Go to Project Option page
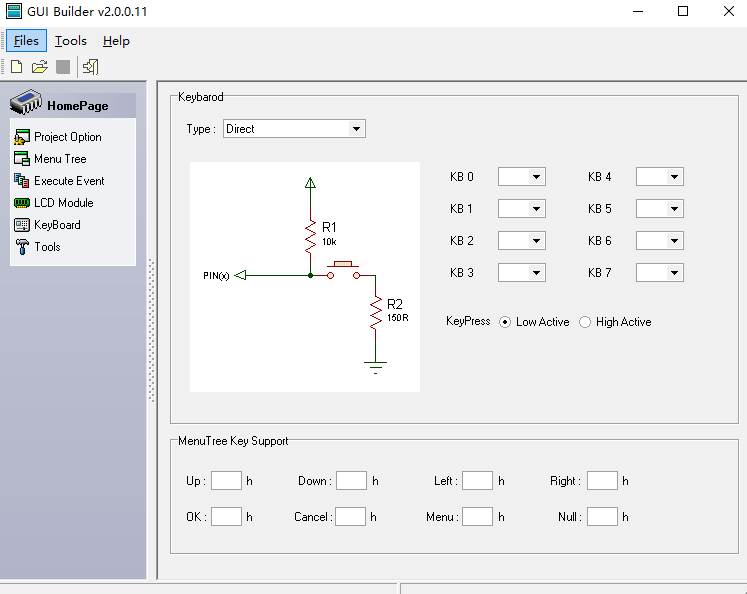 click(68, 137)
